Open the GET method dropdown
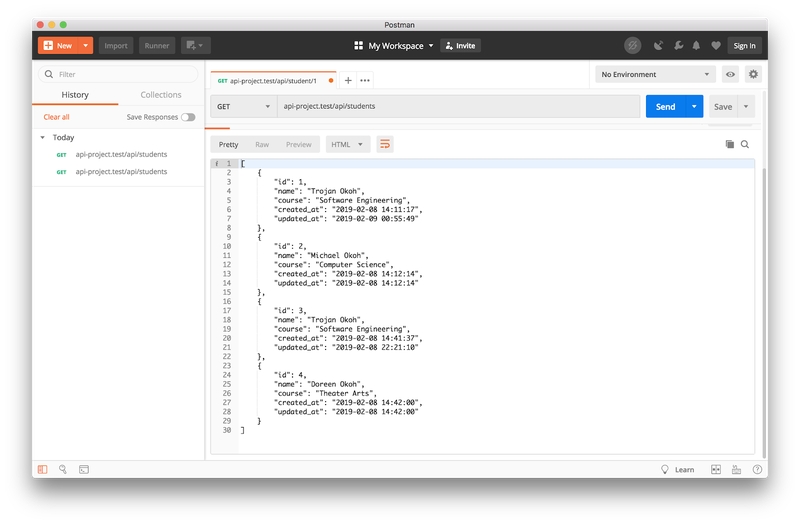Image resolution: width=800 pixels, height=524 pixels. click(x=243, y=106)
